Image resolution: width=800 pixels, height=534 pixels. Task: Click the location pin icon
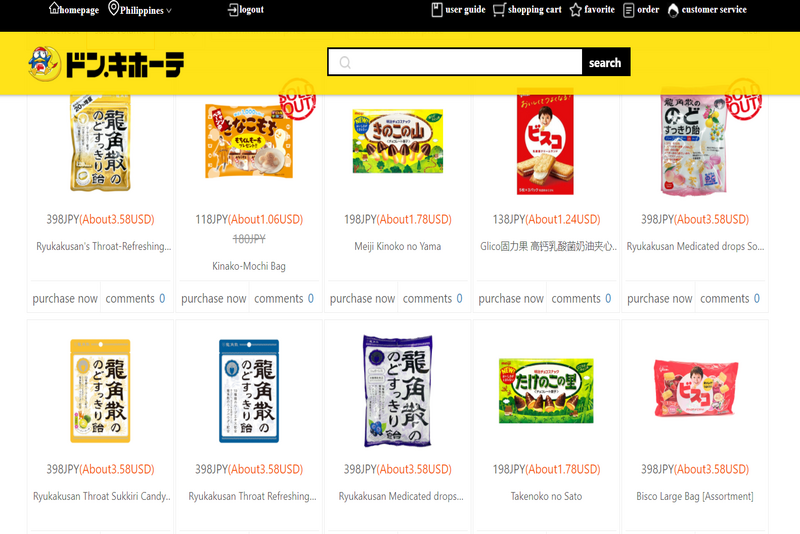click(113, 9)
